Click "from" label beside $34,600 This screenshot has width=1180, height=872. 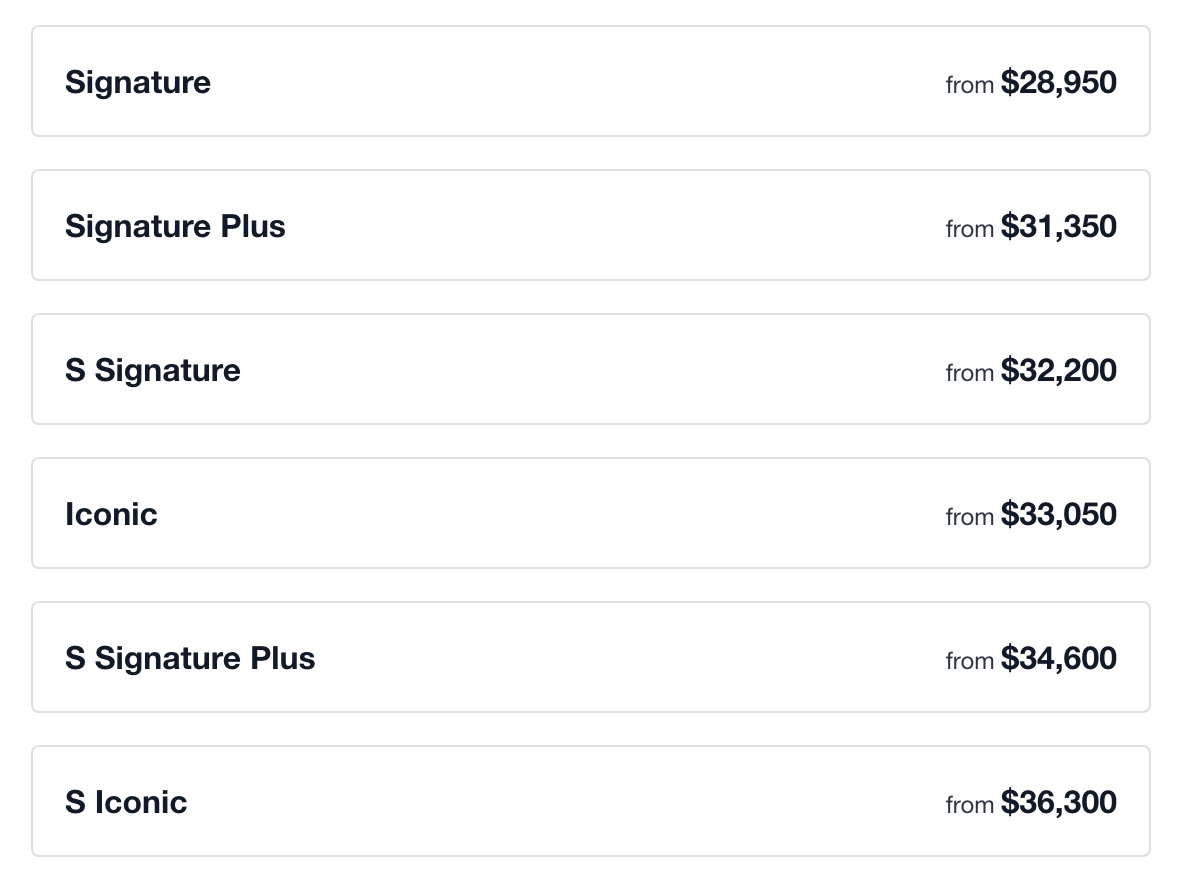click(x=969, y=661)
